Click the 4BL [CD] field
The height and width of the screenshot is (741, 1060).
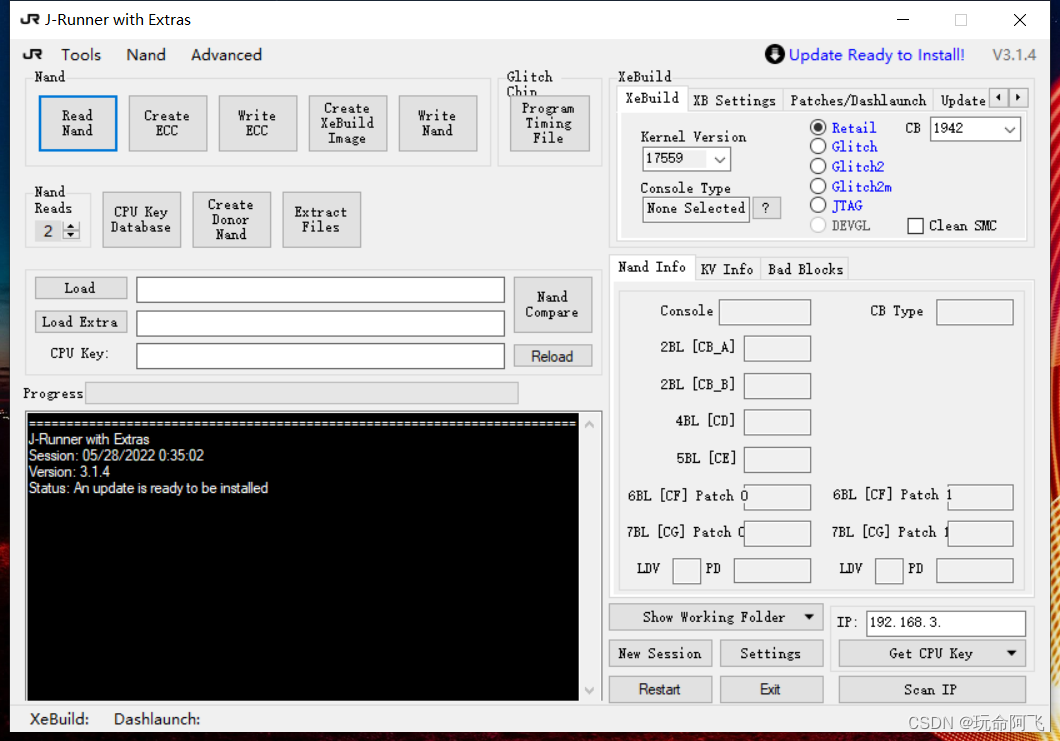[777, 422]
